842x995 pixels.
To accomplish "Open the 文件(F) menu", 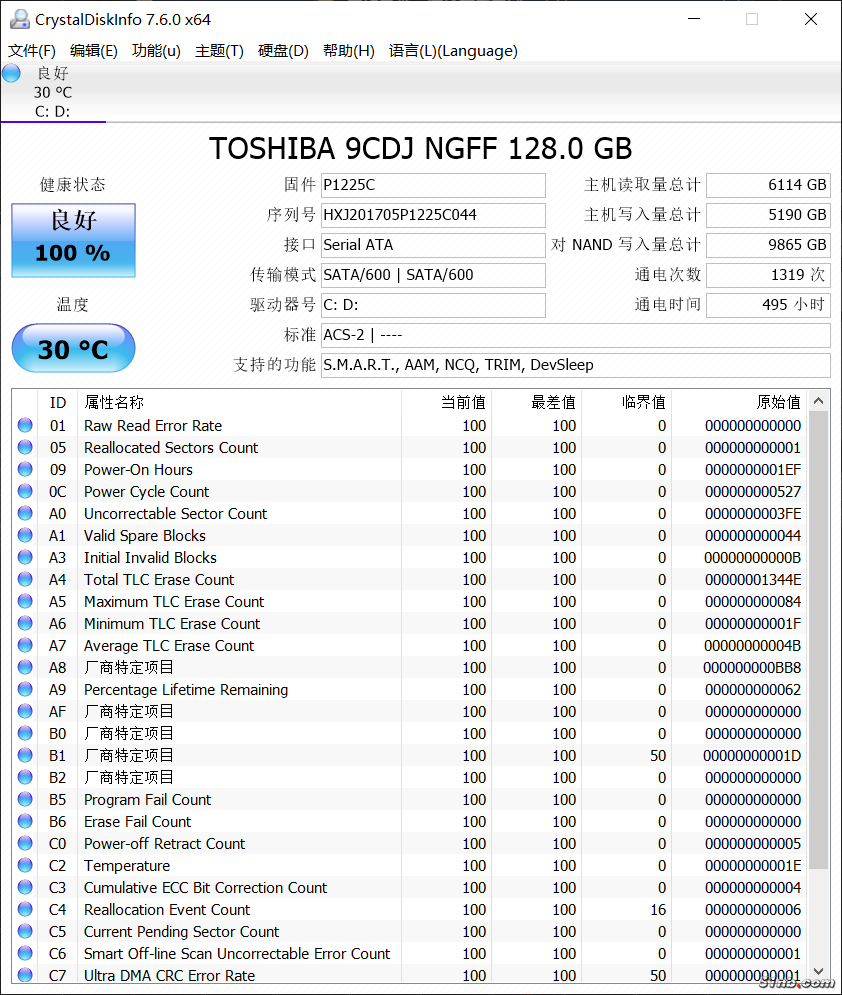I will coord(32,51).
